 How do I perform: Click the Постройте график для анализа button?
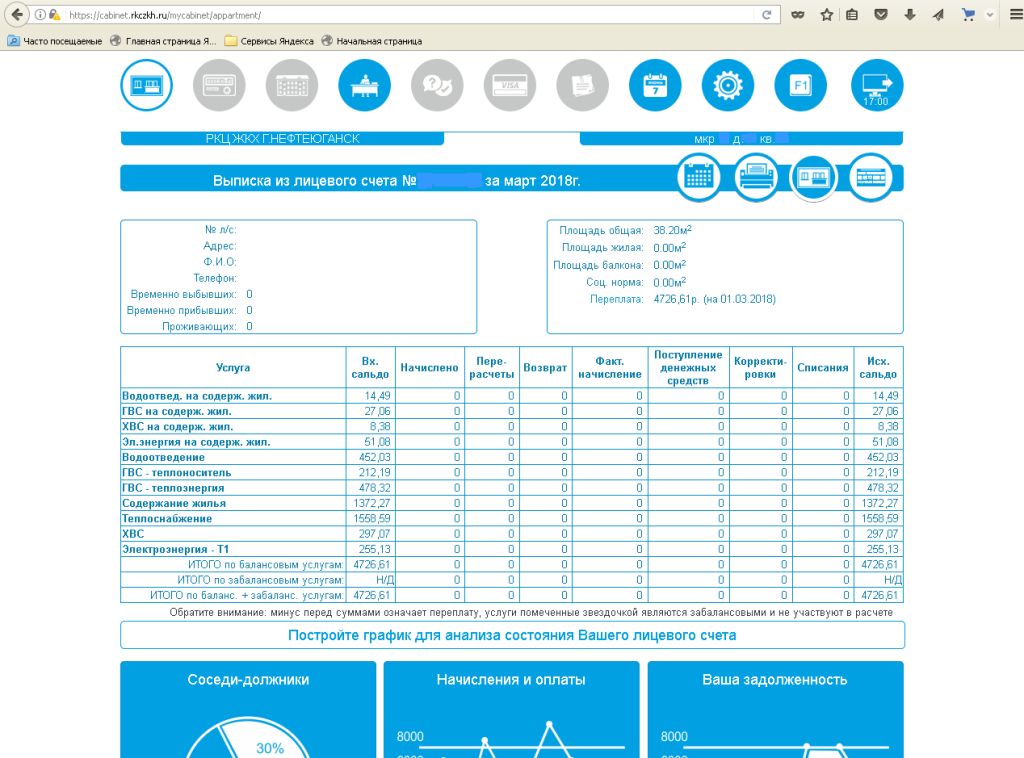pos(512,635)
